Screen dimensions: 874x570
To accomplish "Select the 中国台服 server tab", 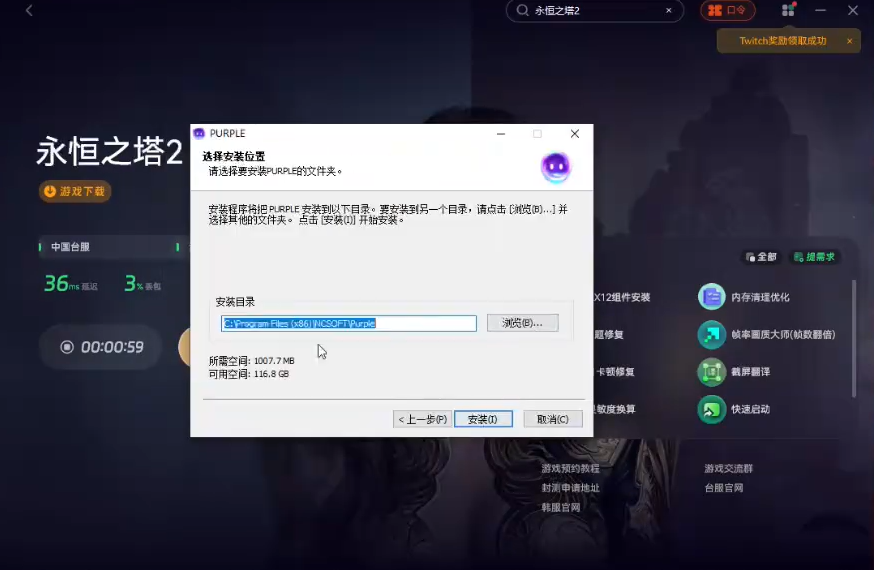I will click(x=70, y=246).
